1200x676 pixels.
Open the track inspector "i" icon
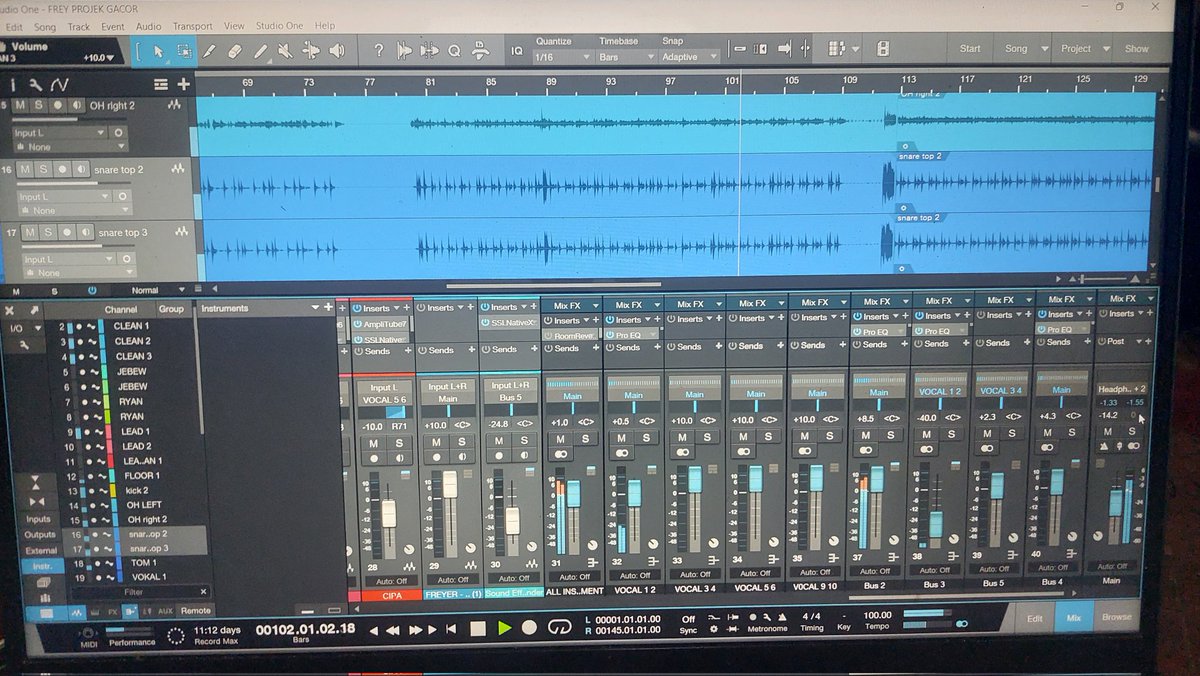[x=15, y=84]
